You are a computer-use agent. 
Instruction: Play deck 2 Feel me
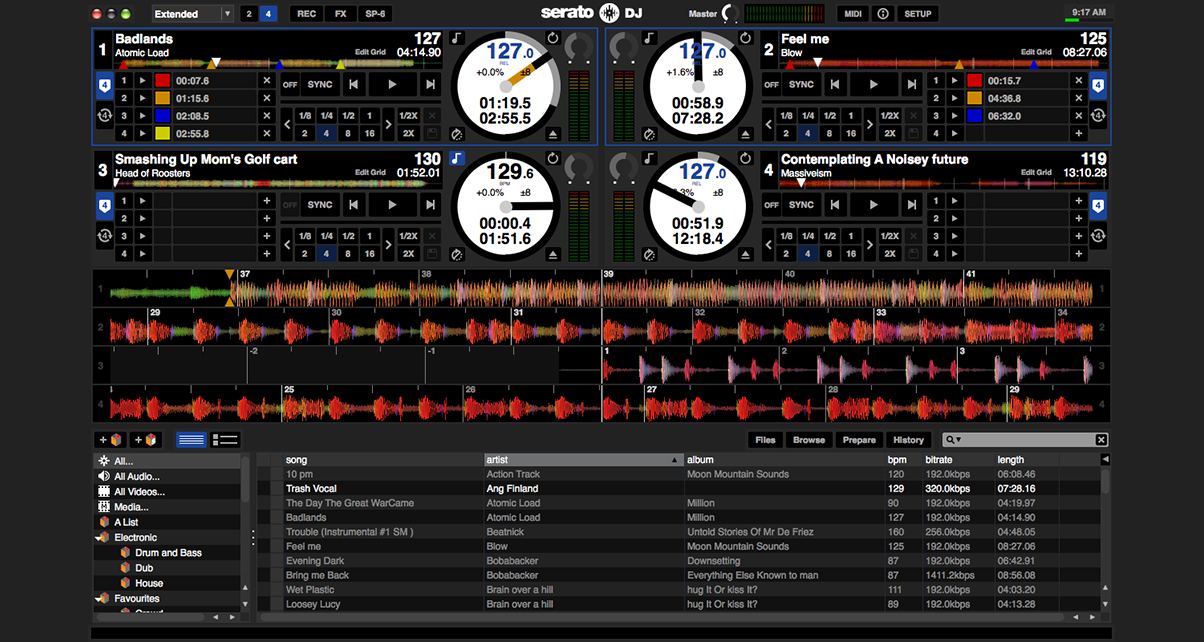[874, 85]
